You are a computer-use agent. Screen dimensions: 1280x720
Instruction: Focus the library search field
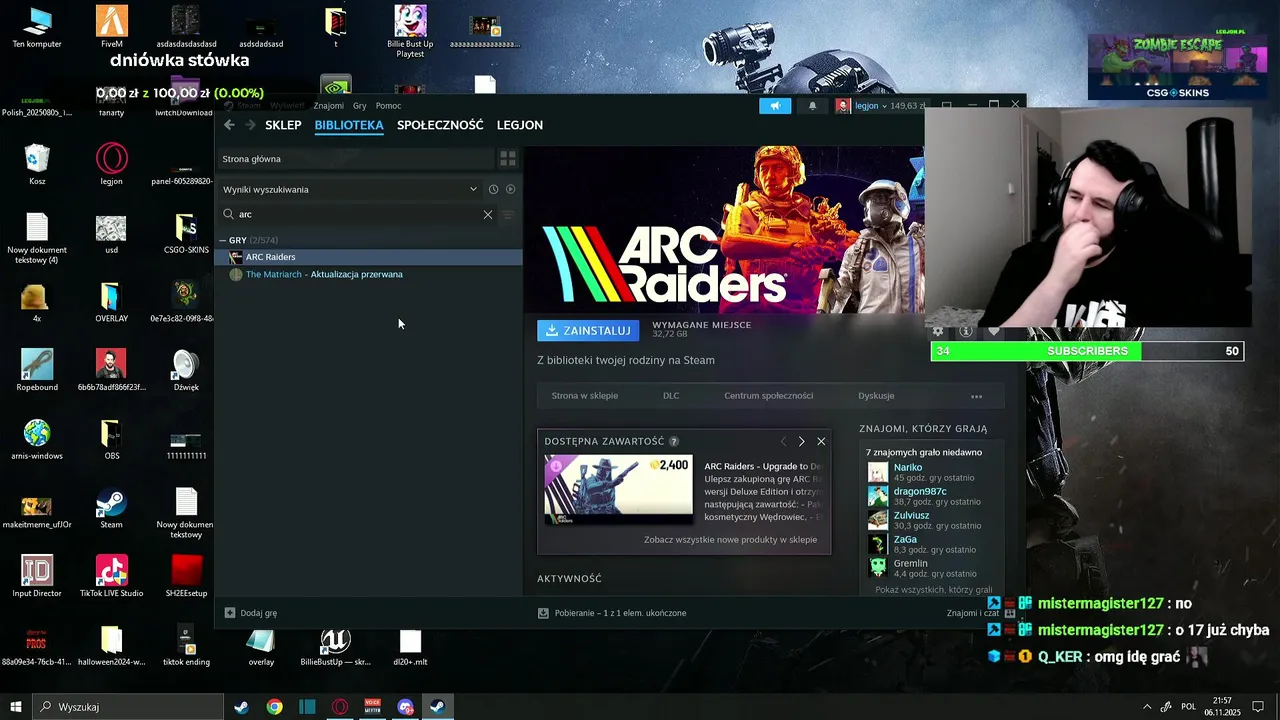pos(355,214)
